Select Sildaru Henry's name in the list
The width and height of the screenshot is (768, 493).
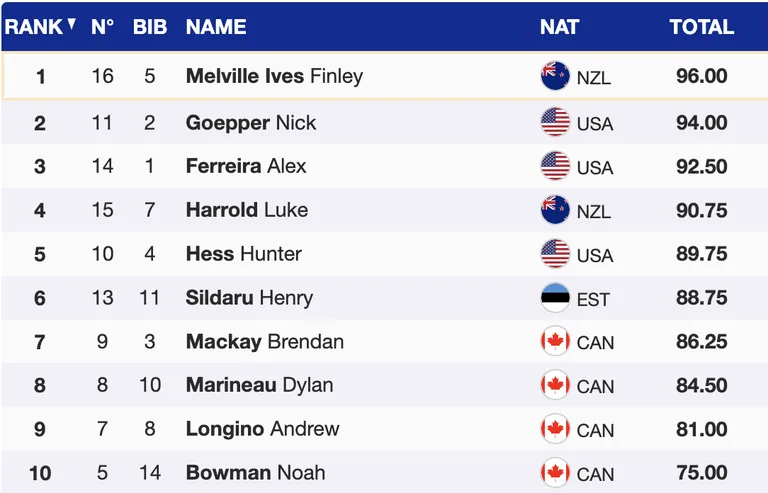[249, 298]
